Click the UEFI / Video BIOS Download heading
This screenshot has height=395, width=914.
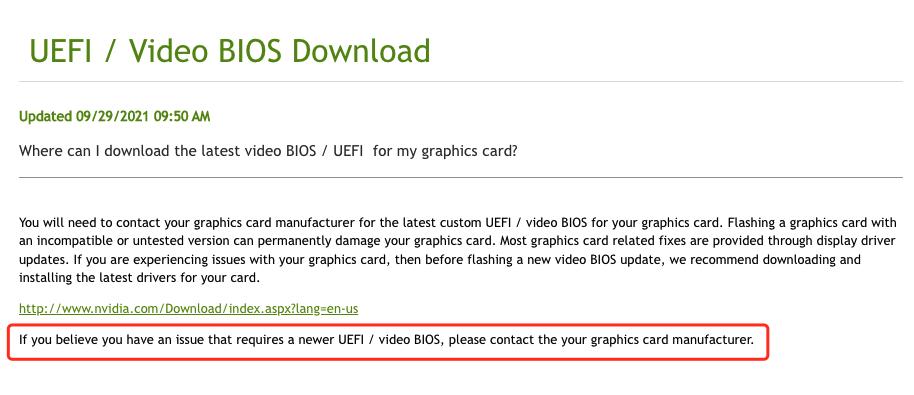(230, 51)
